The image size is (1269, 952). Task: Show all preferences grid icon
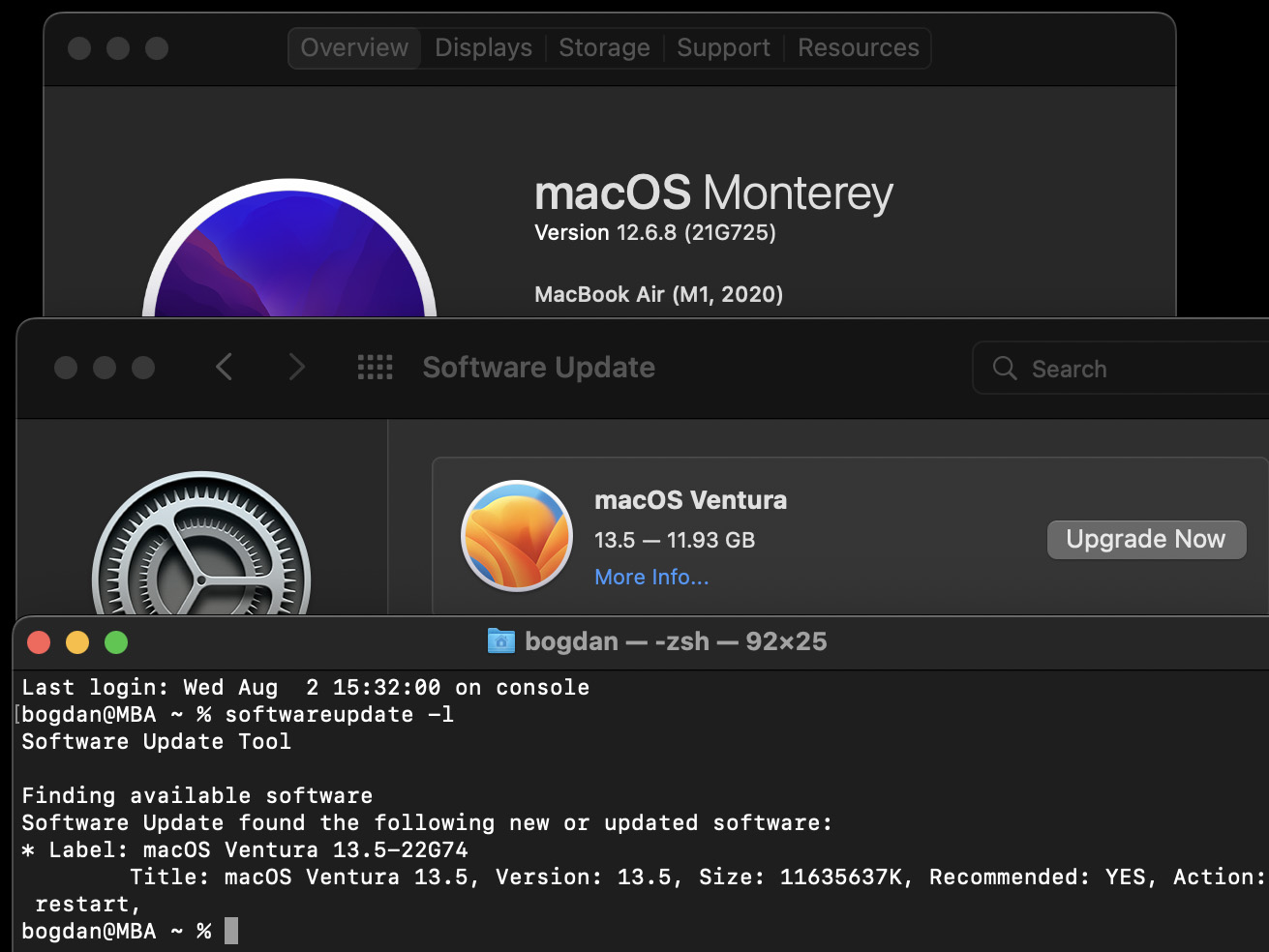point(375,368)
